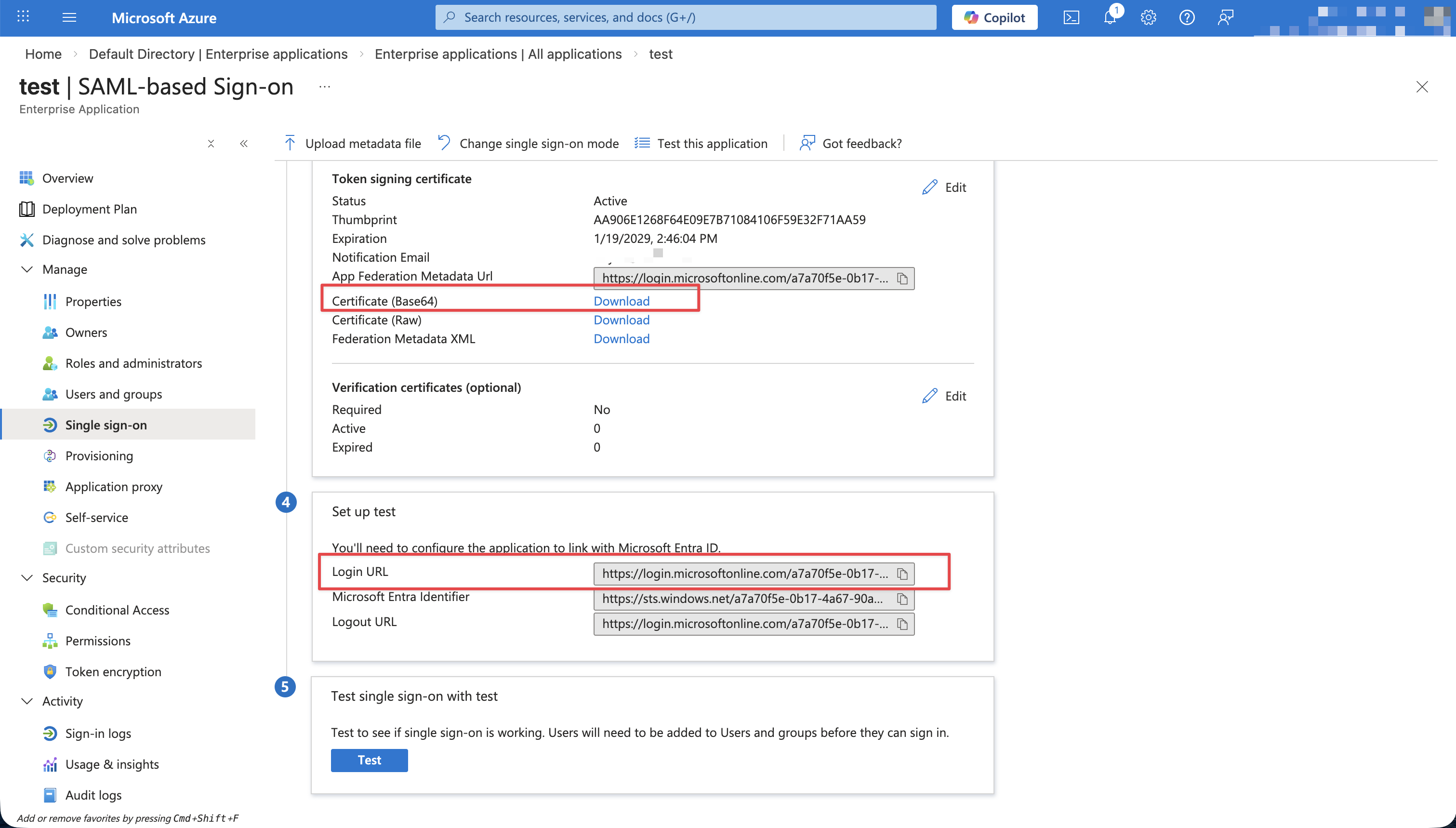1456x828 pixels.
Task: Collapse the Manage section
Action: tap(26, 269)
